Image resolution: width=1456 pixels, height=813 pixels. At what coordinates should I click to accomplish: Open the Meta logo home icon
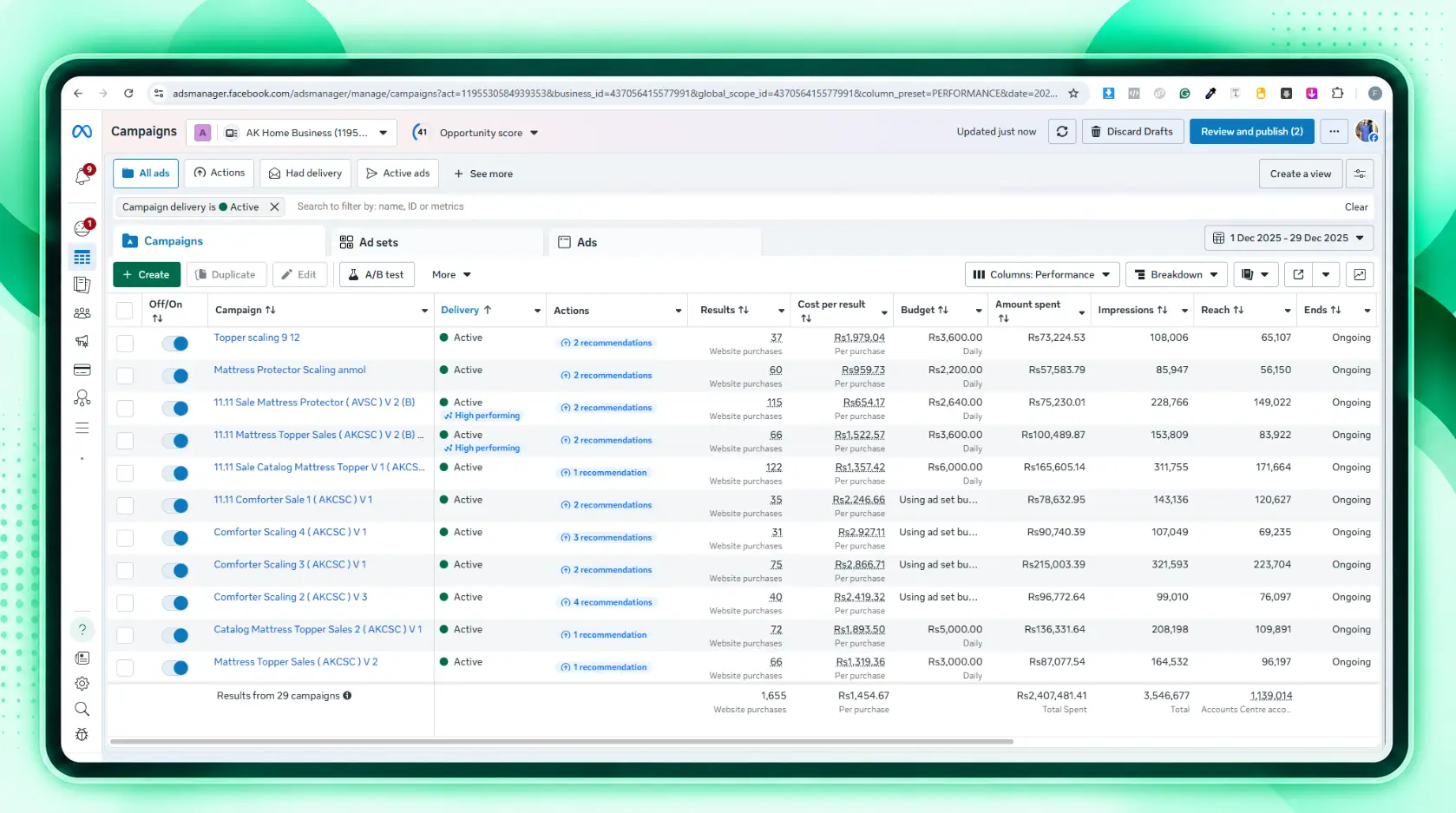click(x=82, y=132)
